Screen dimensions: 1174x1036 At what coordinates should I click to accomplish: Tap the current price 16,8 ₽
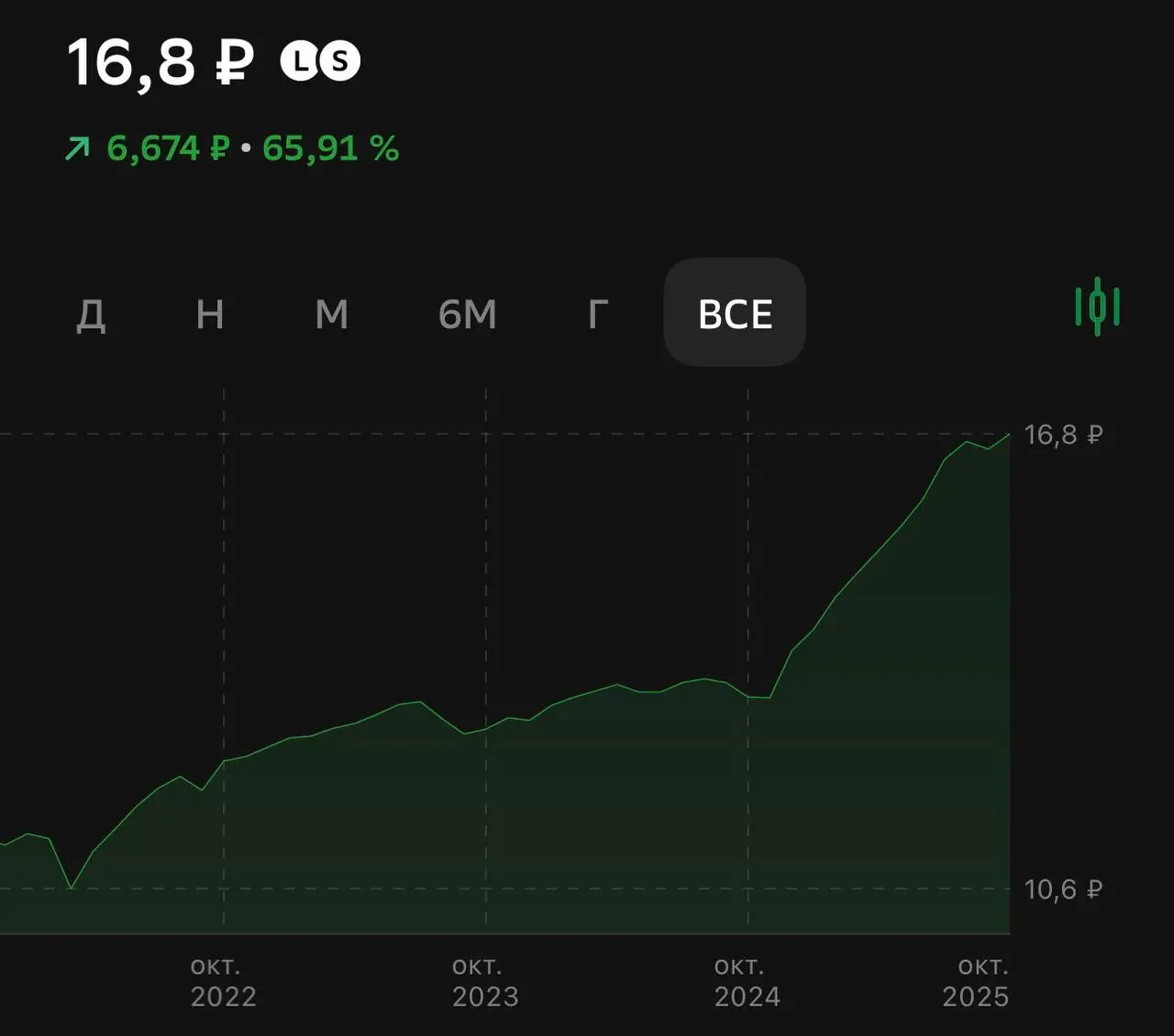161,62
